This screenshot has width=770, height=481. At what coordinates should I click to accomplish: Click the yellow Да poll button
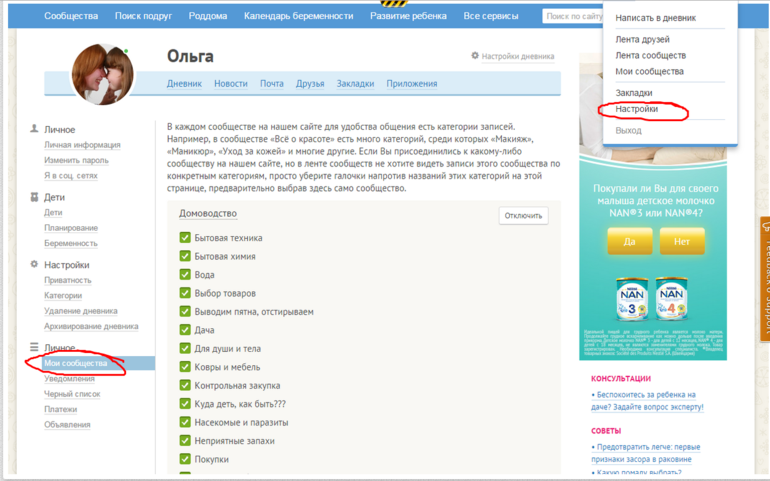[630, 242]
